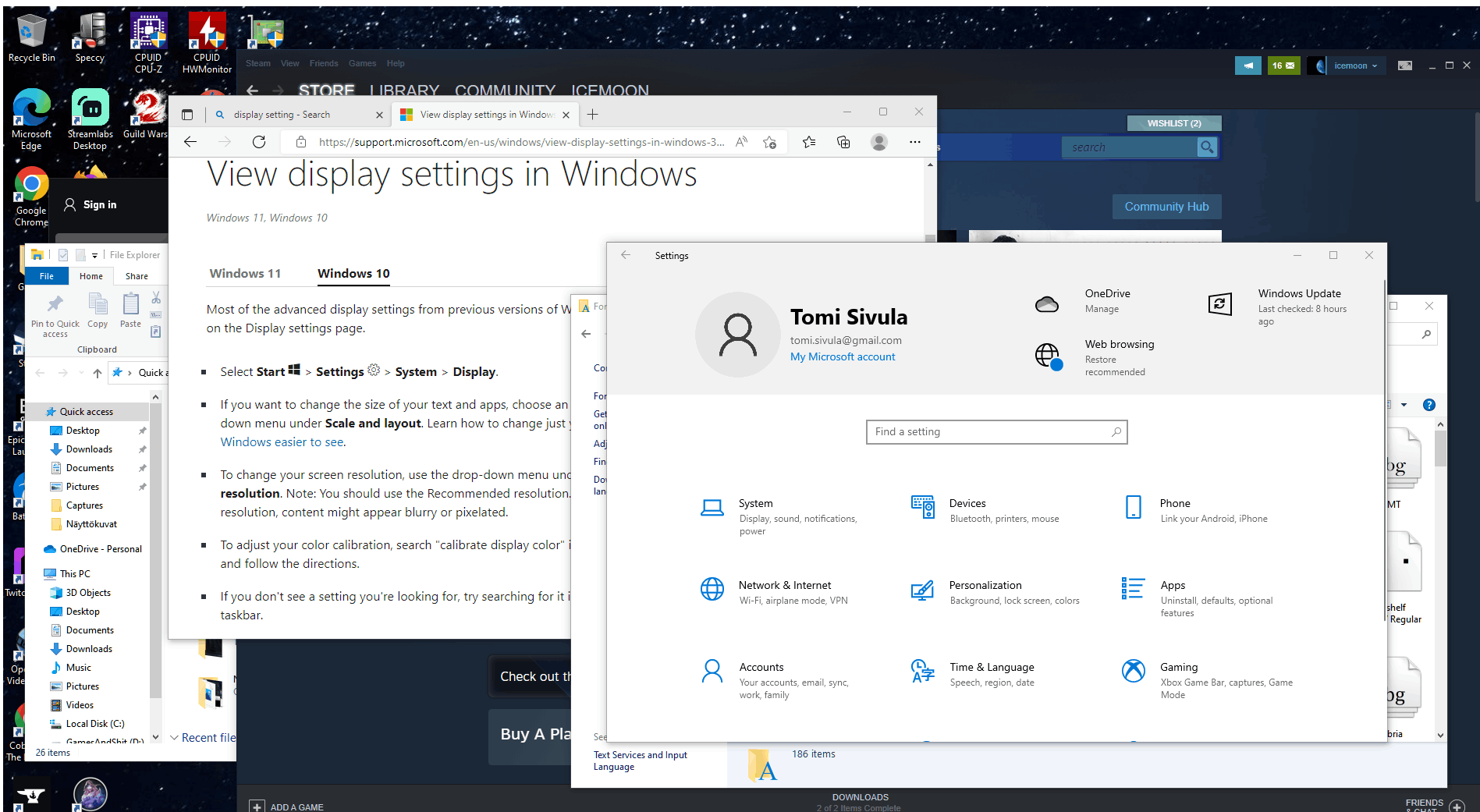This screenshot has height=812, width=1480.
Task: Switch to the Windows 11 article tab
Action: pos(245,273)
